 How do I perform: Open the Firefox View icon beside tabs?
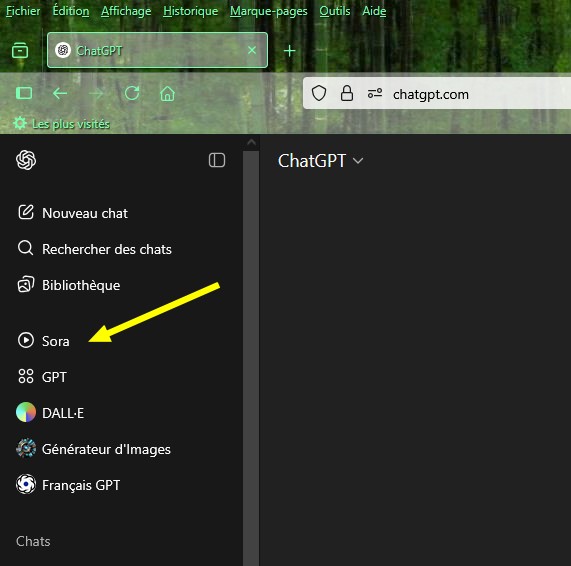click(20, 50)
